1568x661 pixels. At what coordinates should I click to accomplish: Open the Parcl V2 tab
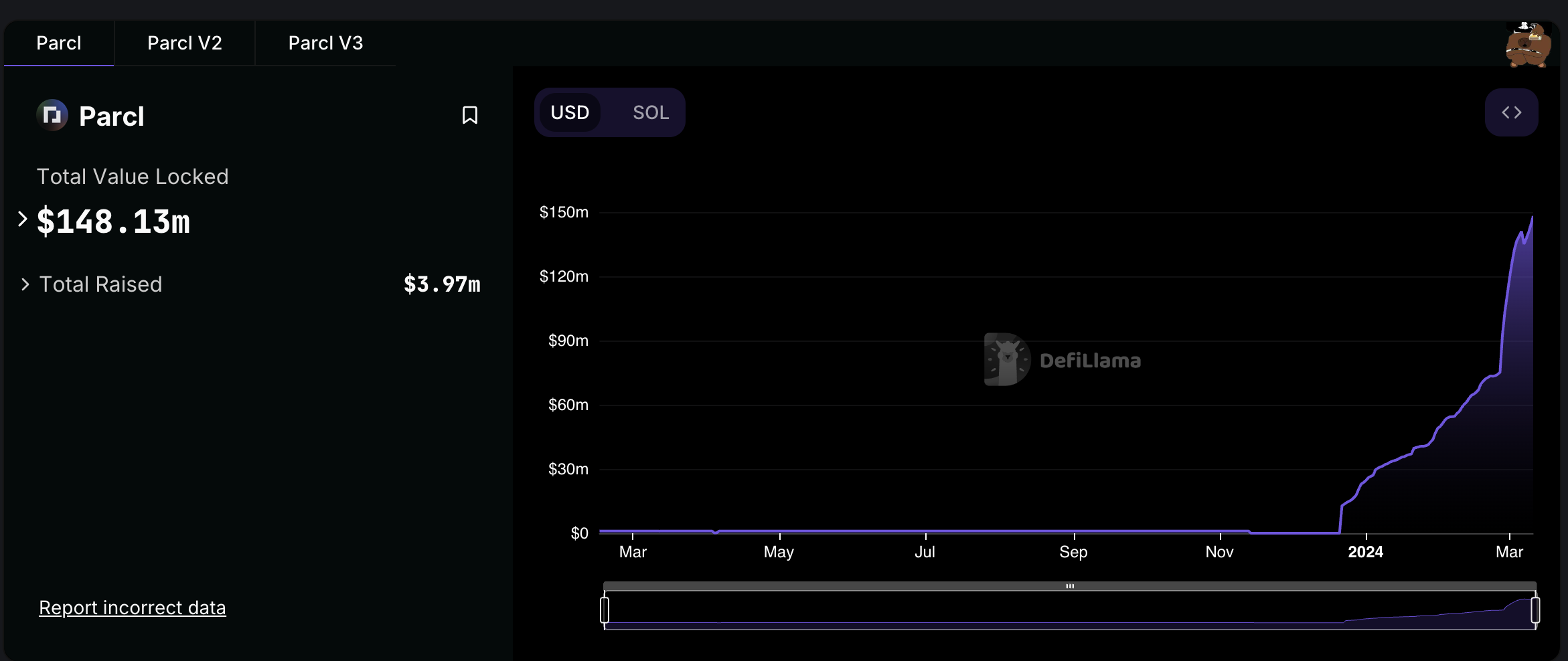click(185, 43)
